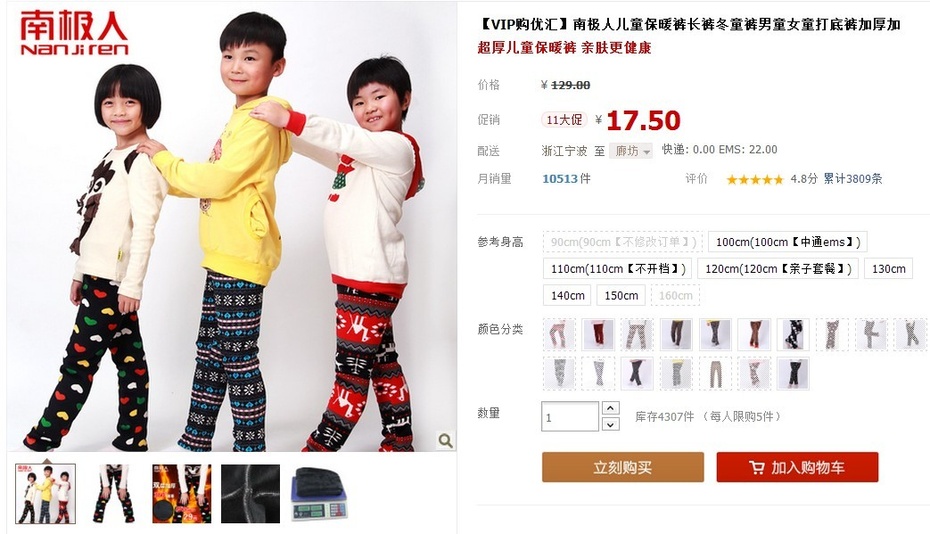Choose the 150cm height option

(621, 295)
